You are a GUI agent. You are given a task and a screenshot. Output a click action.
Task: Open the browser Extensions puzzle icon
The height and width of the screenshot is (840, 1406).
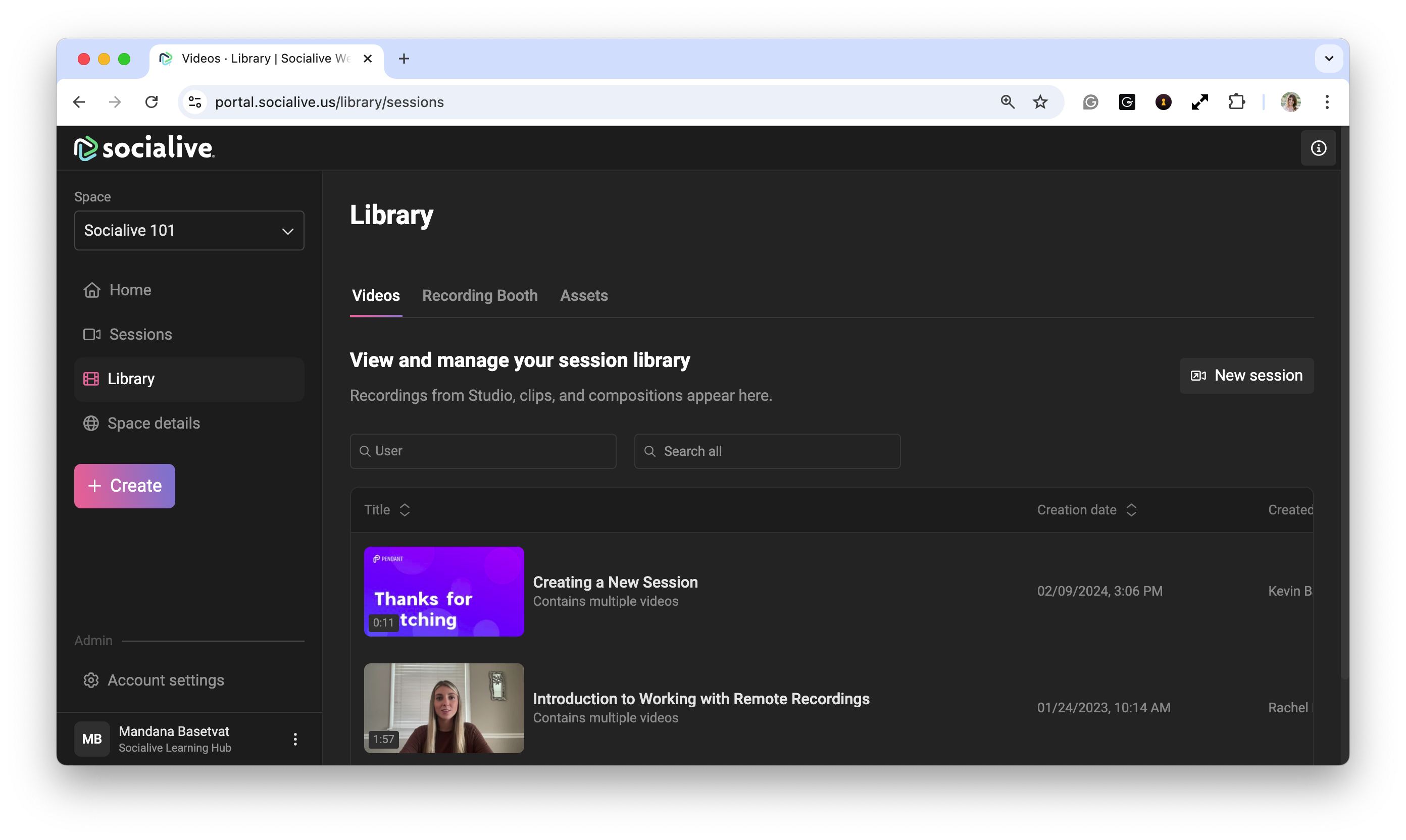[x=1237, y=102]
